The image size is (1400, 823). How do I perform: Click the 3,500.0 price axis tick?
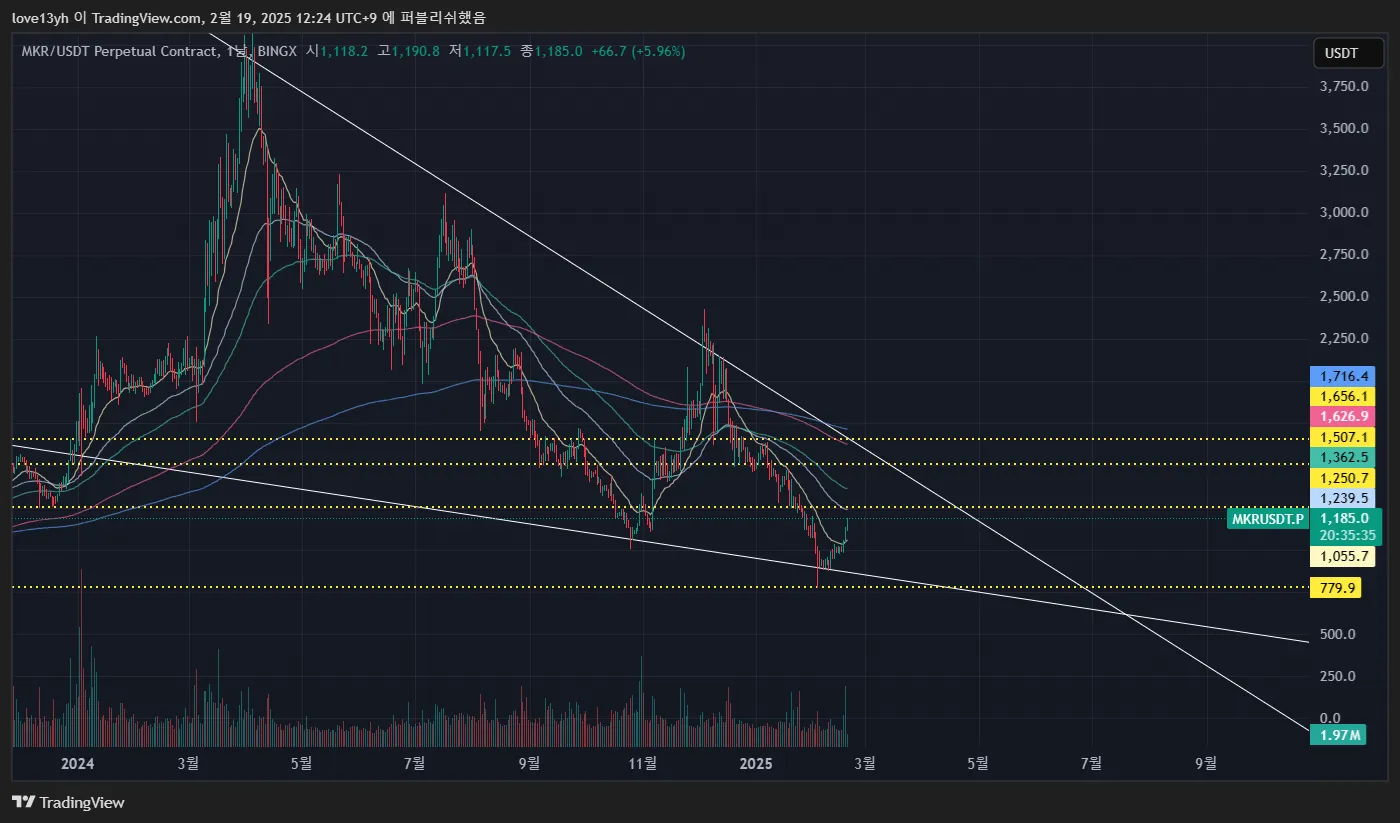click(x=1344, y=129)
